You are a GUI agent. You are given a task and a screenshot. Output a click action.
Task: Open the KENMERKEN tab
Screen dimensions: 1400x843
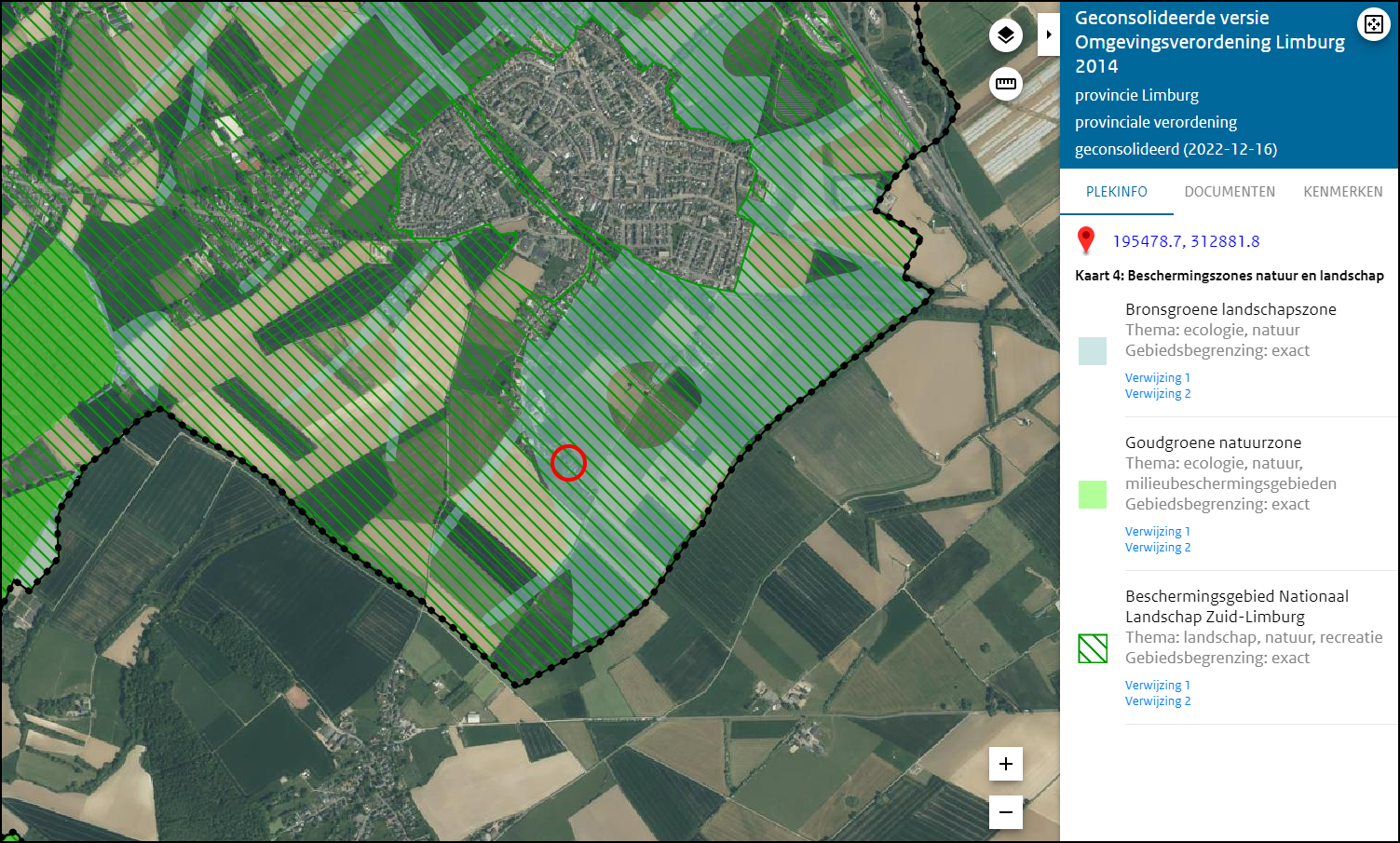(1342, 192)
